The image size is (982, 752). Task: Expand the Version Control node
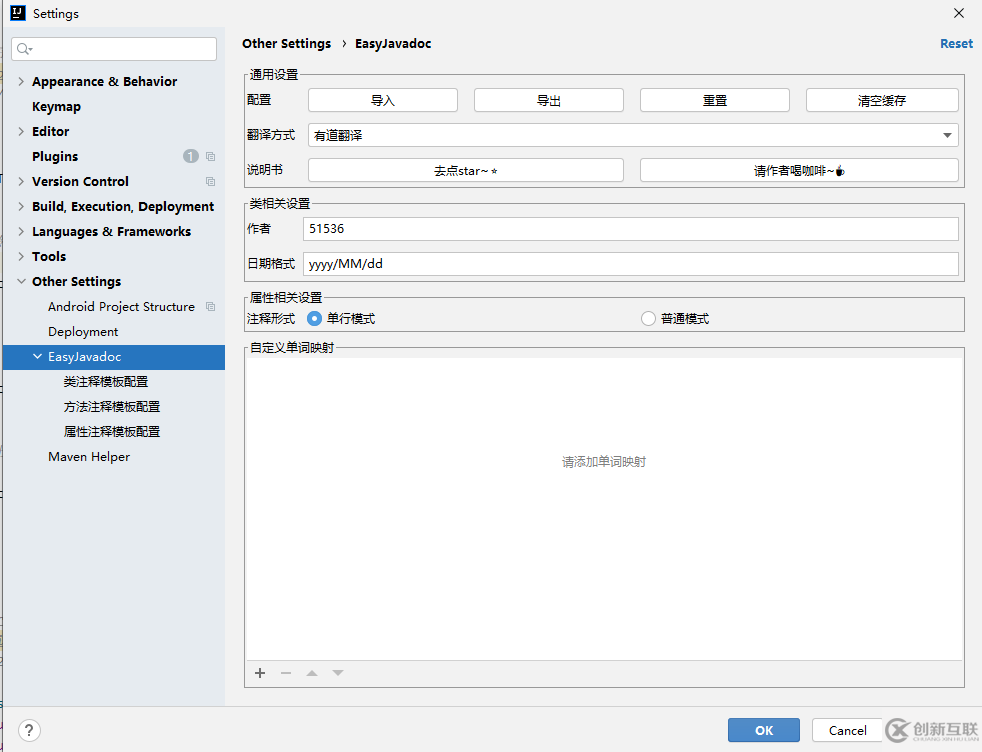click(x=21, y=182)
